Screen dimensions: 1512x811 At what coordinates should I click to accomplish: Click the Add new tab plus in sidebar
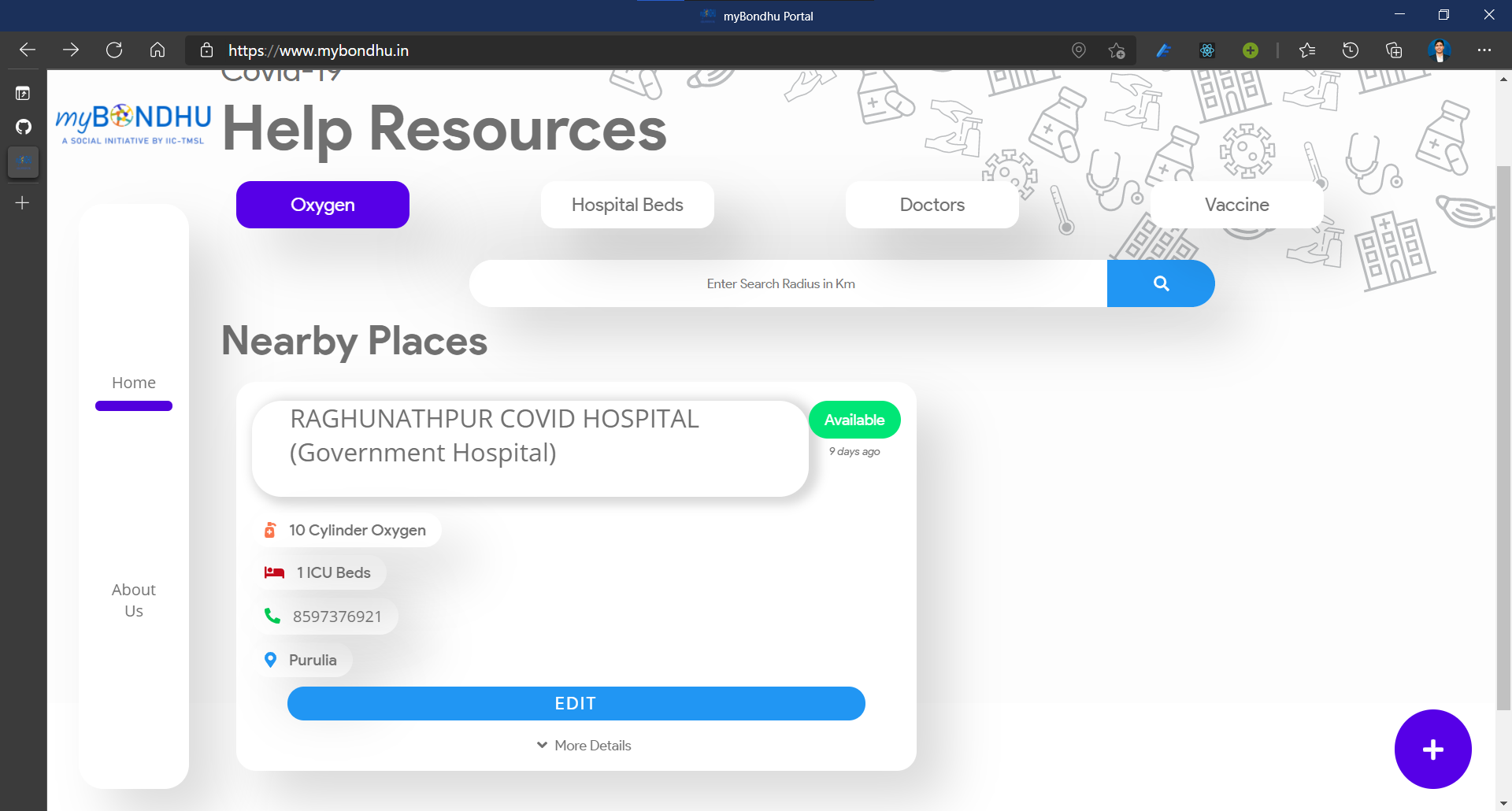click(23, 202)
